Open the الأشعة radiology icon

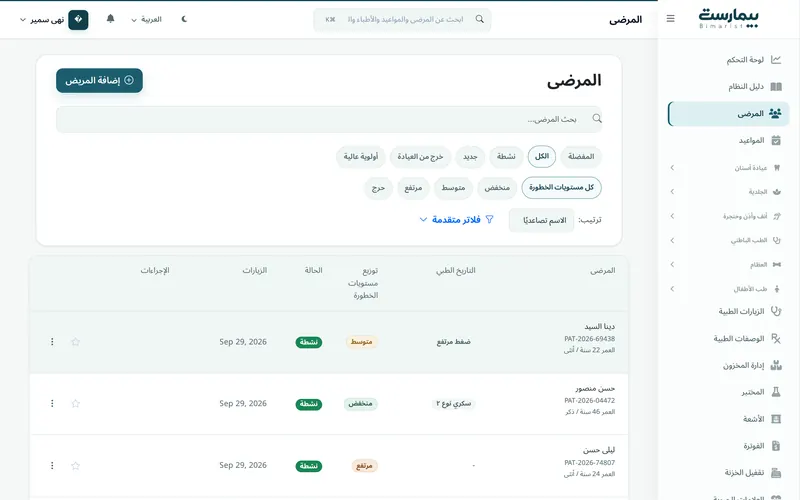coord(776,419)
